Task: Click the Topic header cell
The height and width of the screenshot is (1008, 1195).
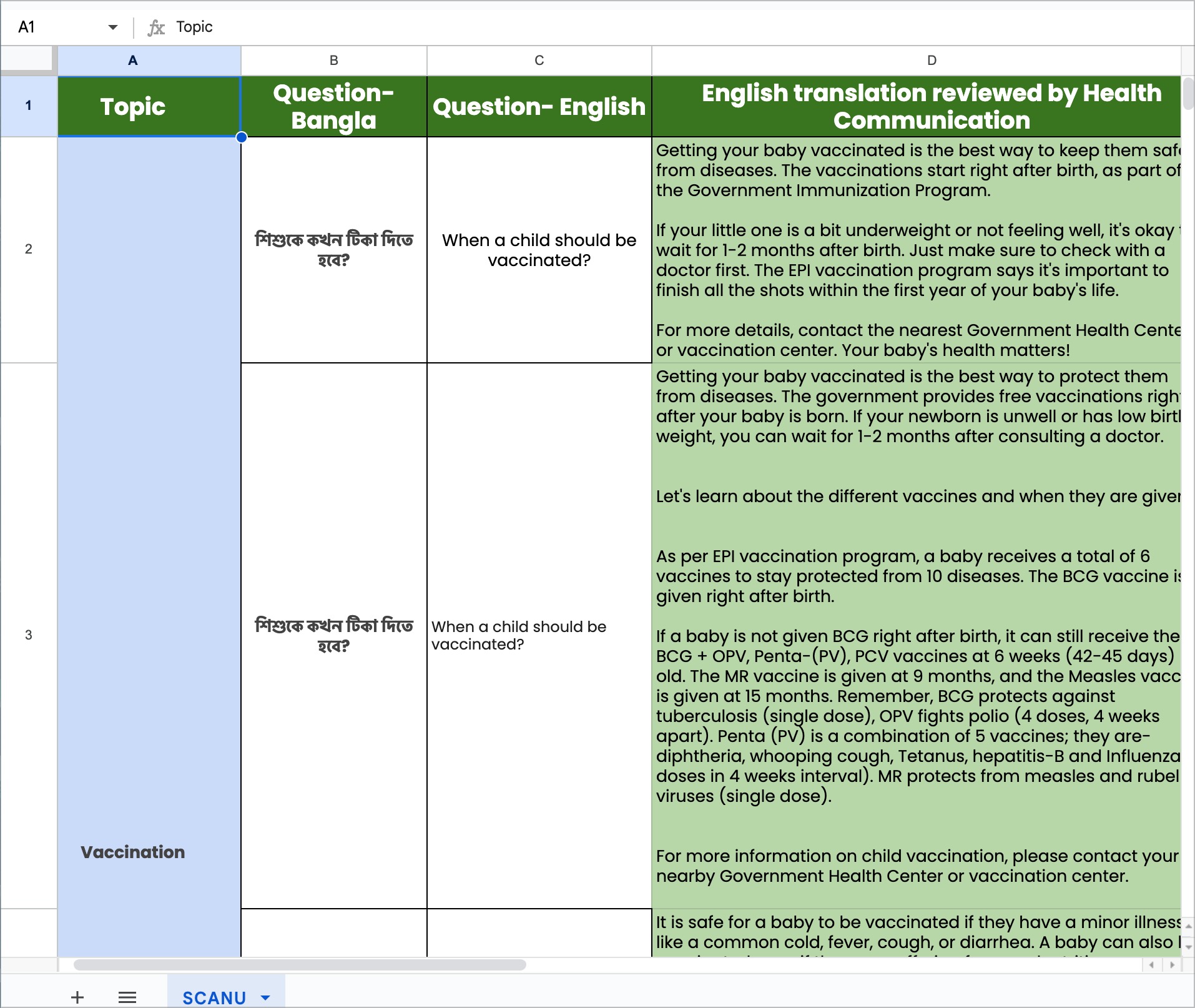Action: 149,106
